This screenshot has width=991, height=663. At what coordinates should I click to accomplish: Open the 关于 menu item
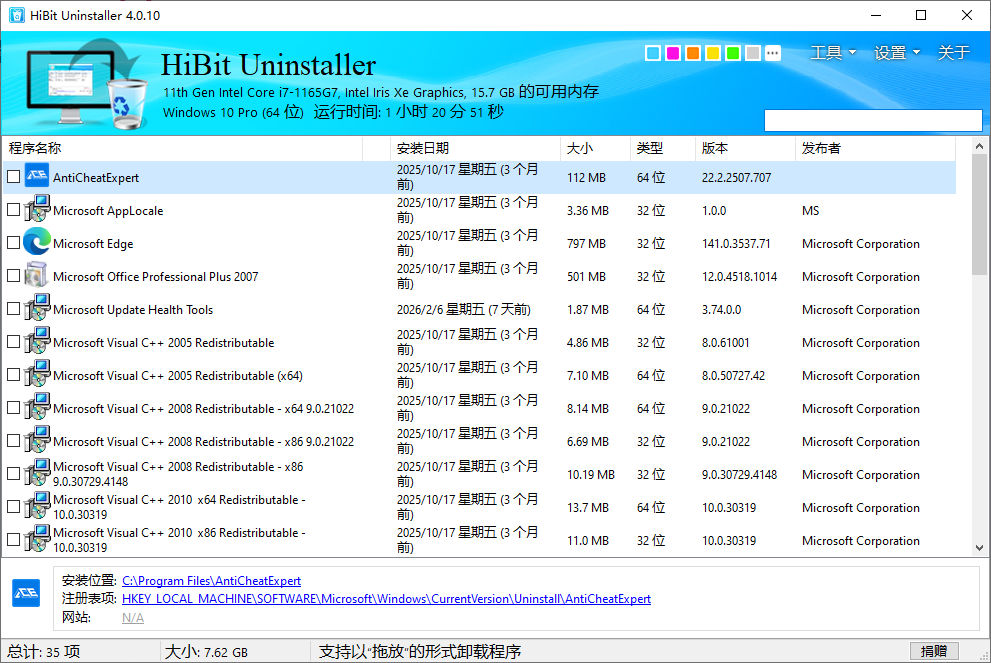click(x=953, y=53)
